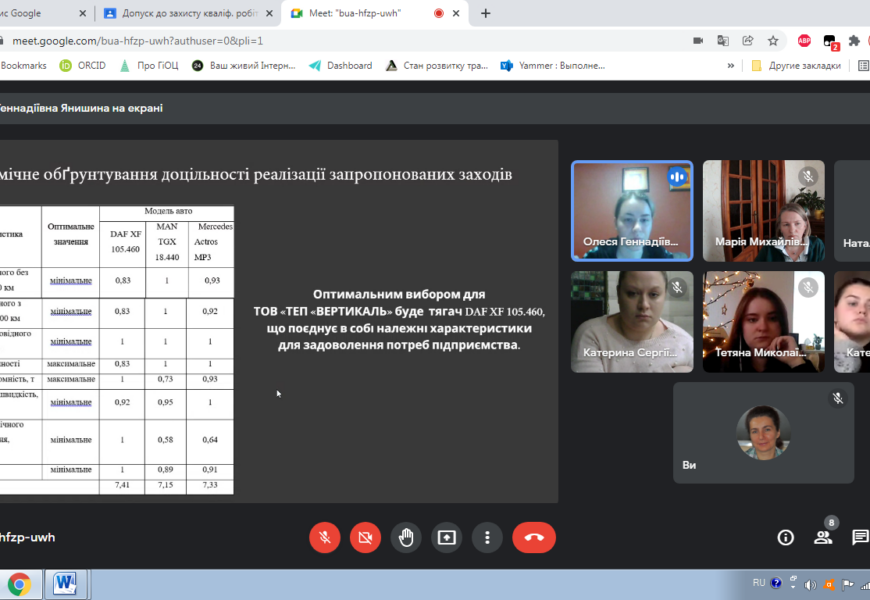This screenshot has height=600, width=870.
Task: Bookmark this page with the star icon
Action: pos(773,41)
